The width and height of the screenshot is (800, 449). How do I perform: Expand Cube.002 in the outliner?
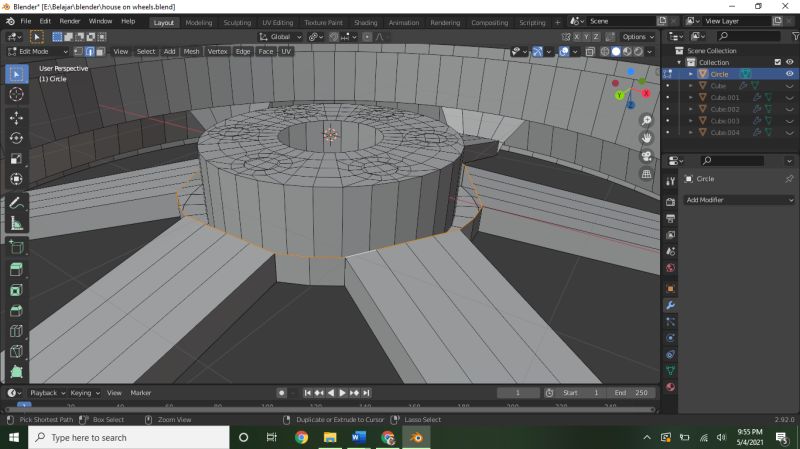pyautogui.click(x=691, y=109)
